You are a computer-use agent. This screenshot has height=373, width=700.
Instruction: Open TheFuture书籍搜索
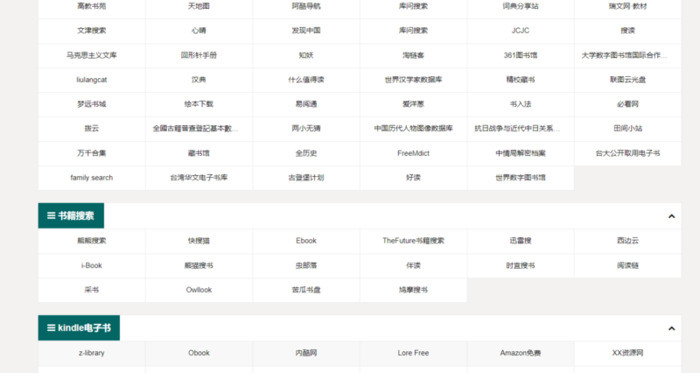point(413,241)
